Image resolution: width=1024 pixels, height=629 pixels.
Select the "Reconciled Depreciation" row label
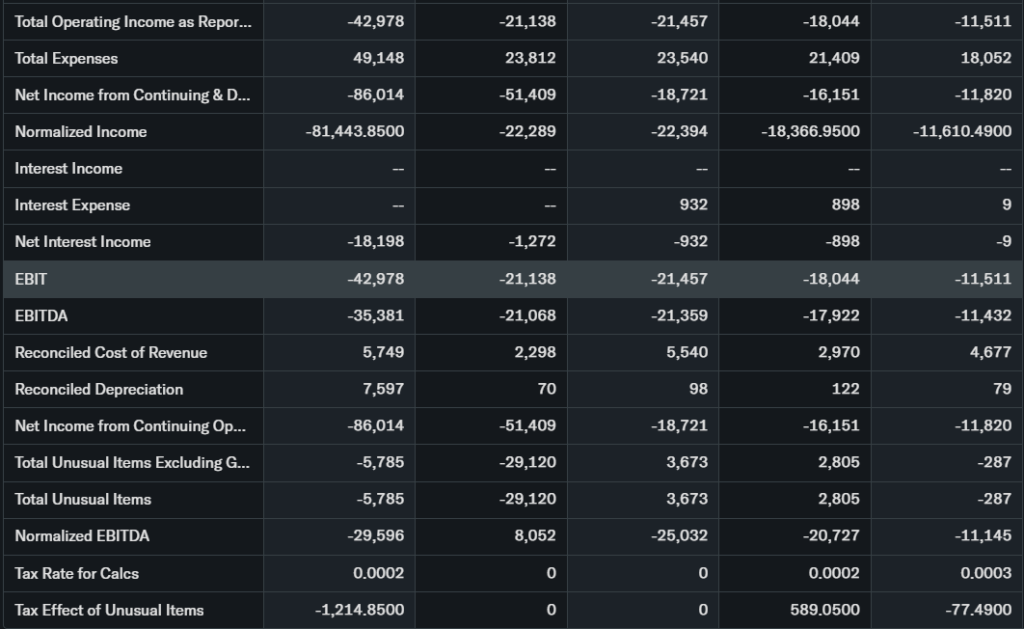[99, 389]
